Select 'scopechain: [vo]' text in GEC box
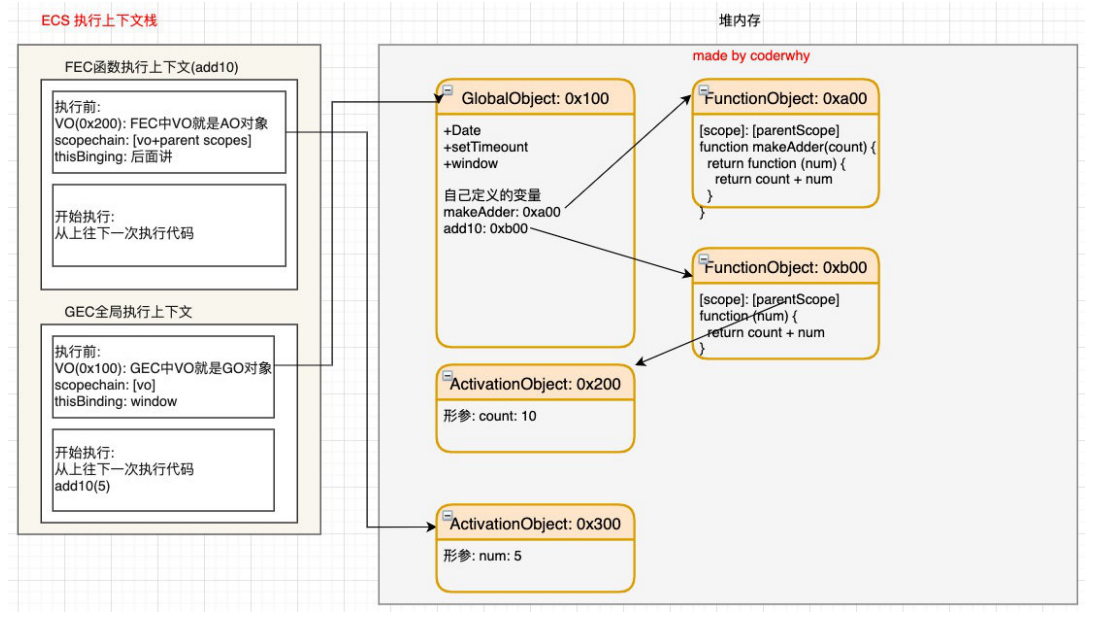 [x=105, y=385]
